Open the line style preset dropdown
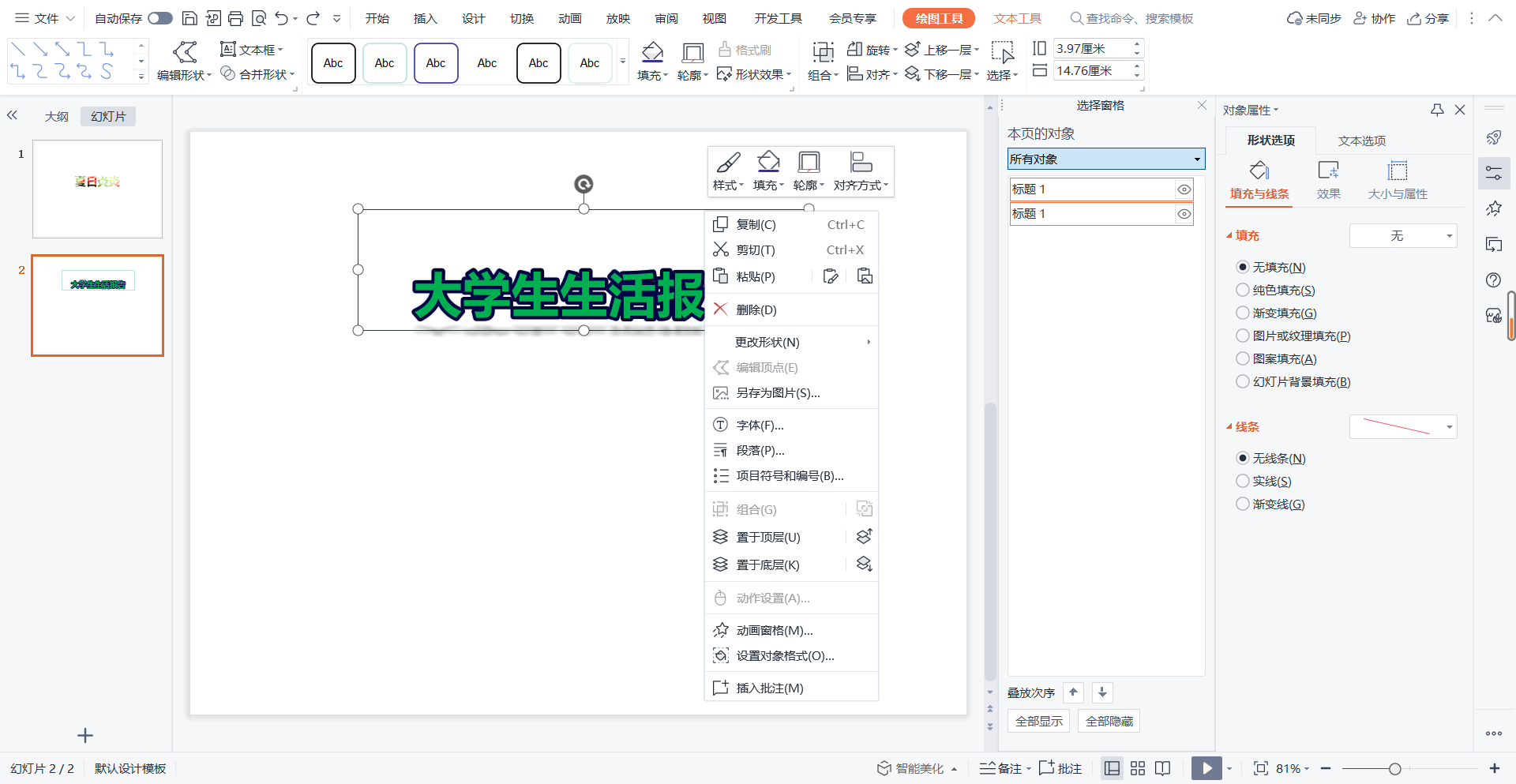 [x=1403, y=427]
